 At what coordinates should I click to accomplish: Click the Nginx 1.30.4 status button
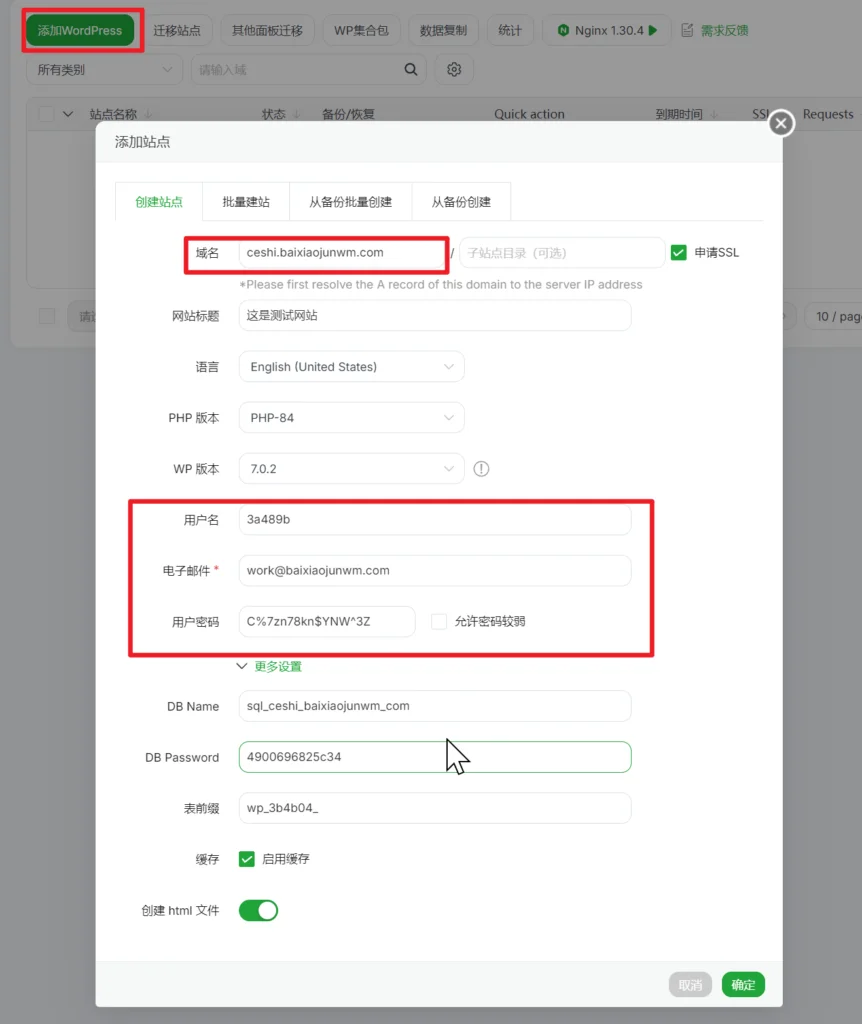(607, 31)
